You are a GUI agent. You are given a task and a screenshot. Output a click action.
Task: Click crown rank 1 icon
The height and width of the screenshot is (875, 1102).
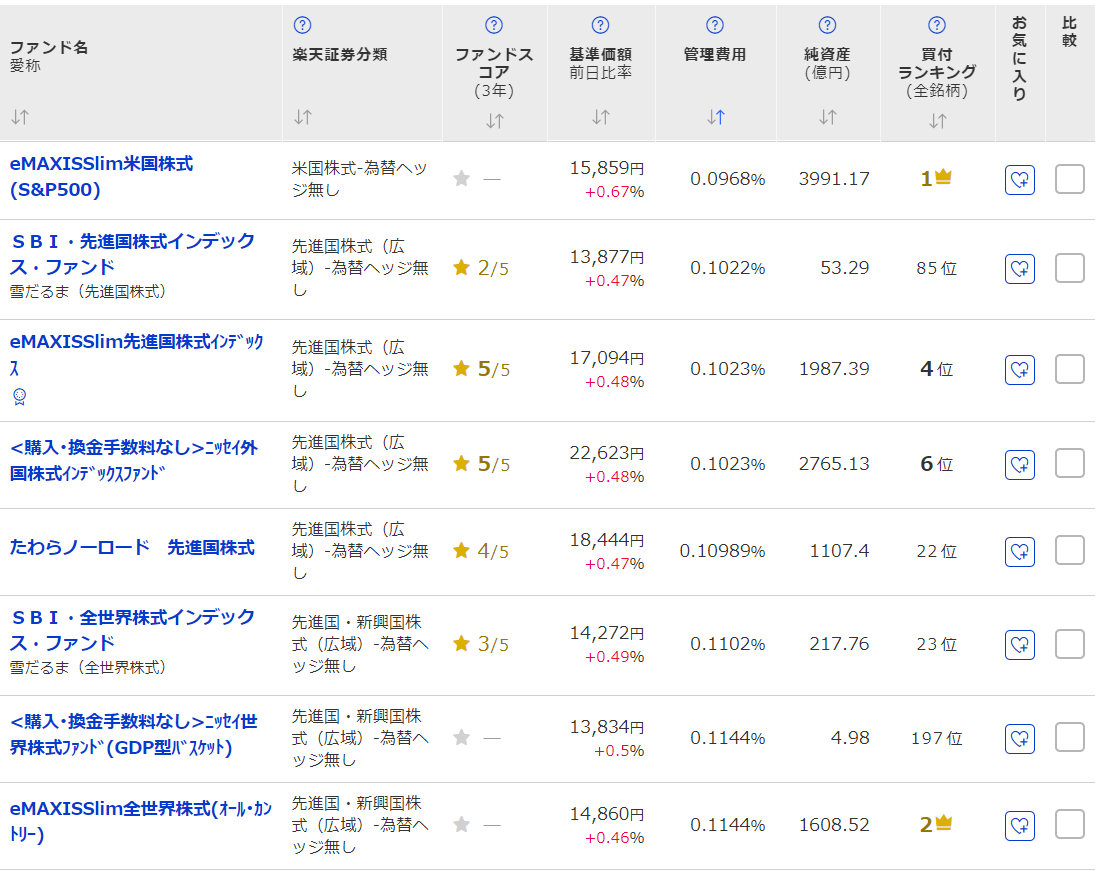point(943,178)
